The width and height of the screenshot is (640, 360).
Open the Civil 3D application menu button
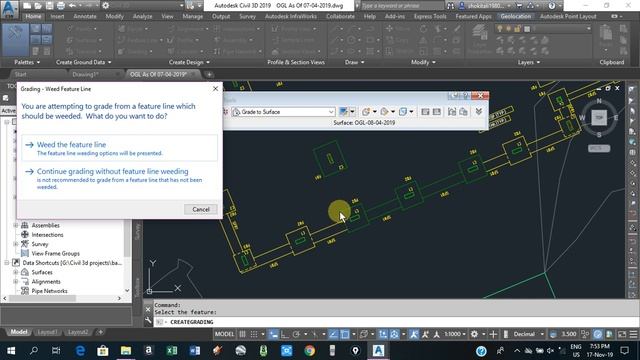pyautogui.click(x=9, y=8)
